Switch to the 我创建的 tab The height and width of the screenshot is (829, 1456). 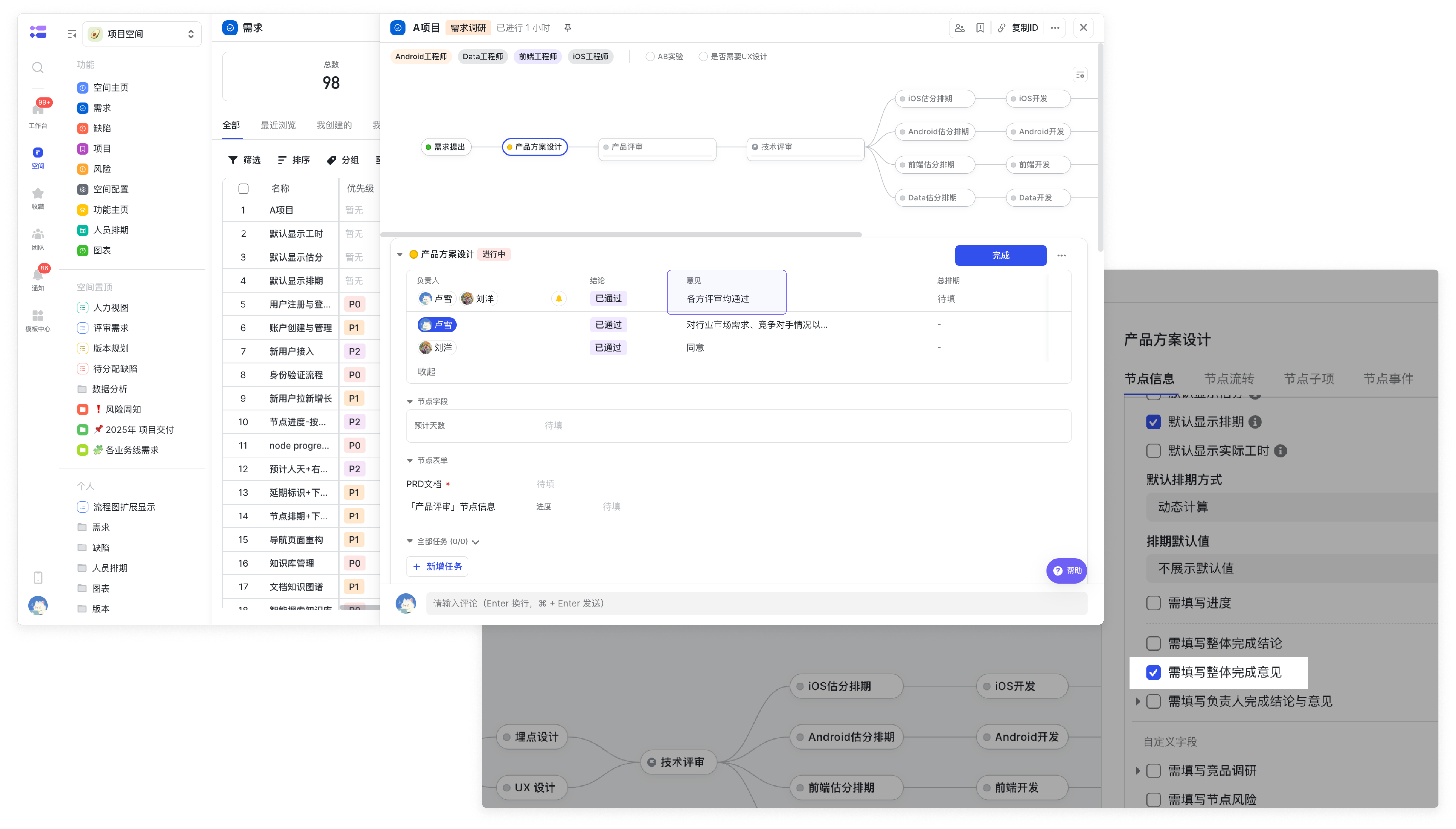click(x=334, y=125)
